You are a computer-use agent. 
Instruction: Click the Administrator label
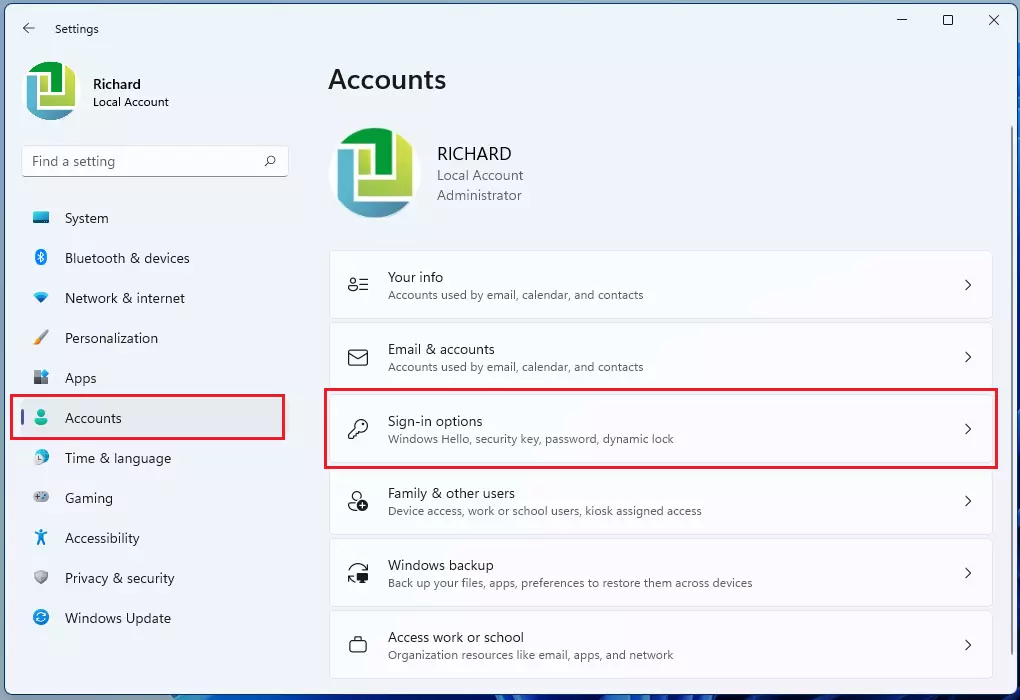[479, 195]
